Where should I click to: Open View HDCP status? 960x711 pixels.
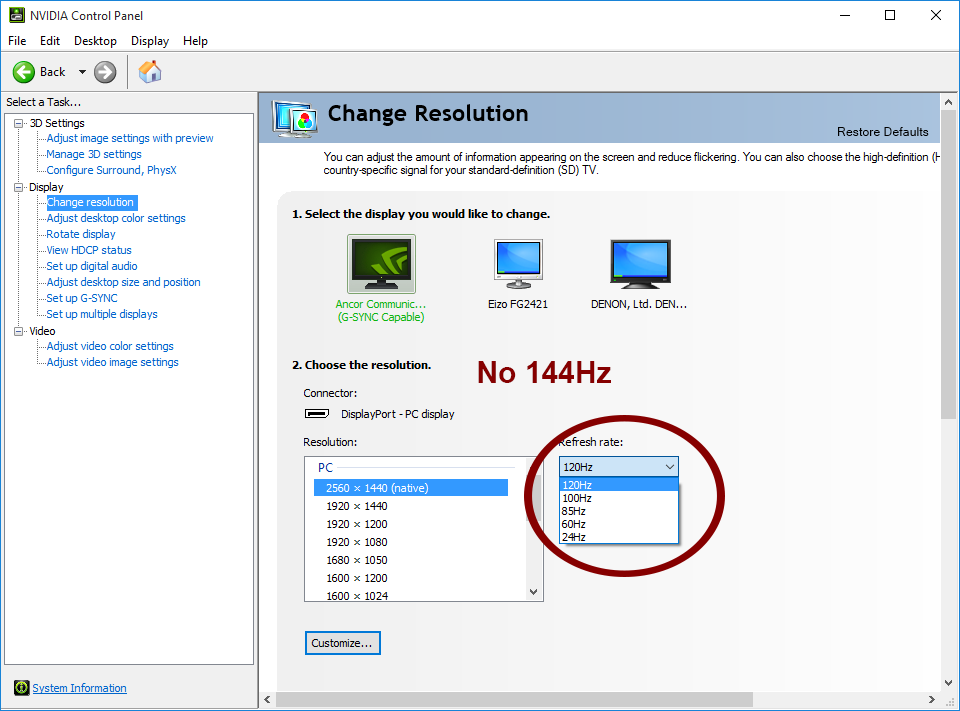89,250
